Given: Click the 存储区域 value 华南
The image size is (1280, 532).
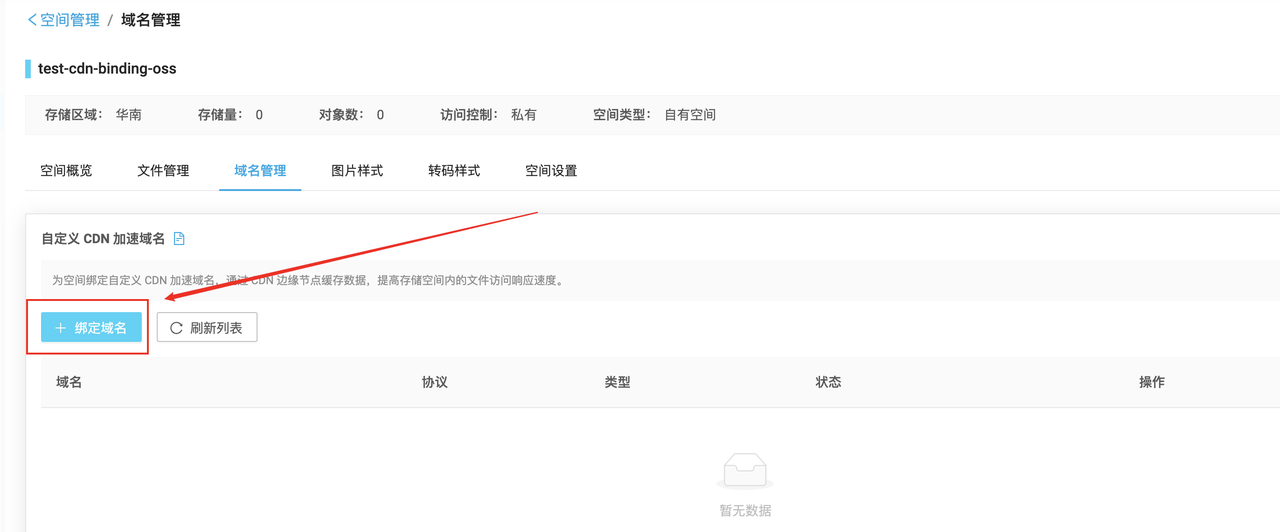Looking at the screenshot, I should pos(129,115).
